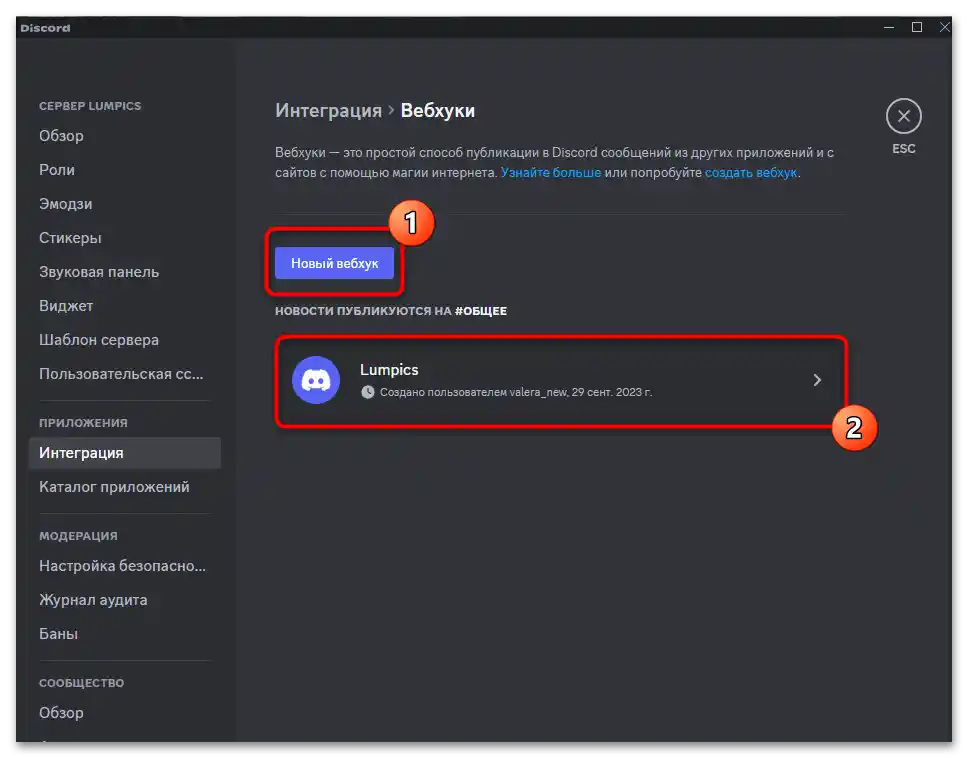Select the Lumpics webhook entry
Viewport: 968px width, 758px height.
click(560, 380)
